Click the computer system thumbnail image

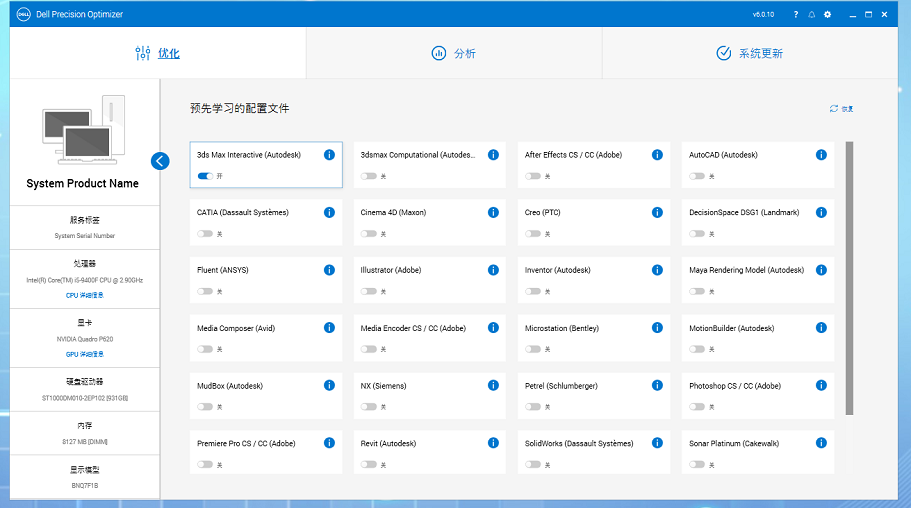84,130
